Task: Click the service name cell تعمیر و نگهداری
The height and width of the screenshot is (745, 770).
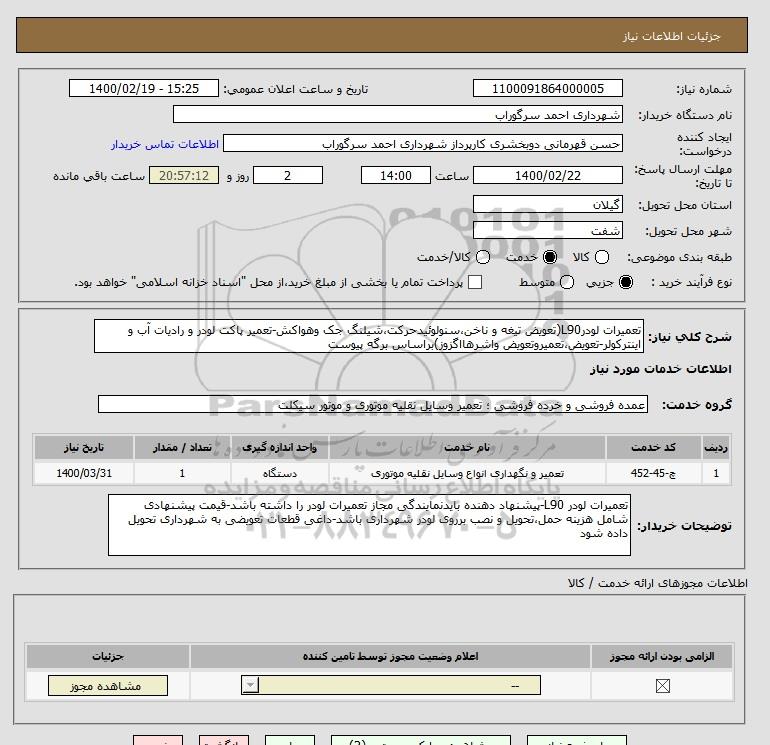Action: pos(467,473)
